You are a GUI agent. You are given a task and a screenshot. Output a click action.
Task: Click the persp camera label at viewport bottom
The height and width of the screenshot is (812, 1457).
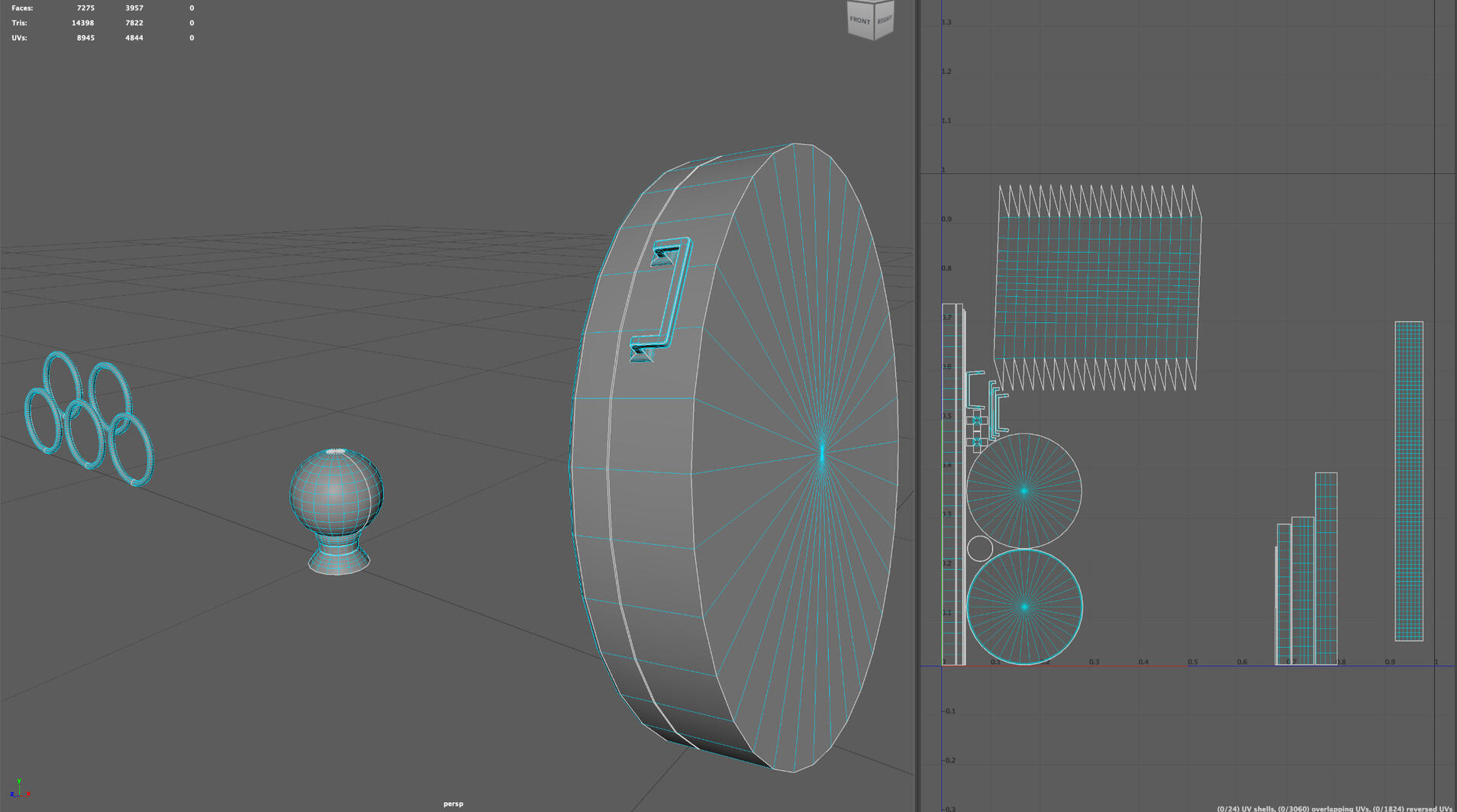[453, 803]
